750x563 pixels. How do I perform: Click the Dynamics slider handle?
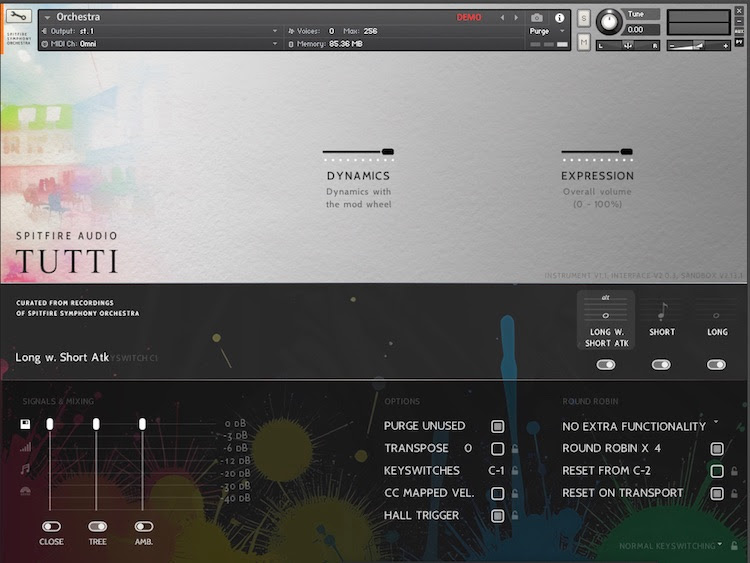[x=388, y=152]
